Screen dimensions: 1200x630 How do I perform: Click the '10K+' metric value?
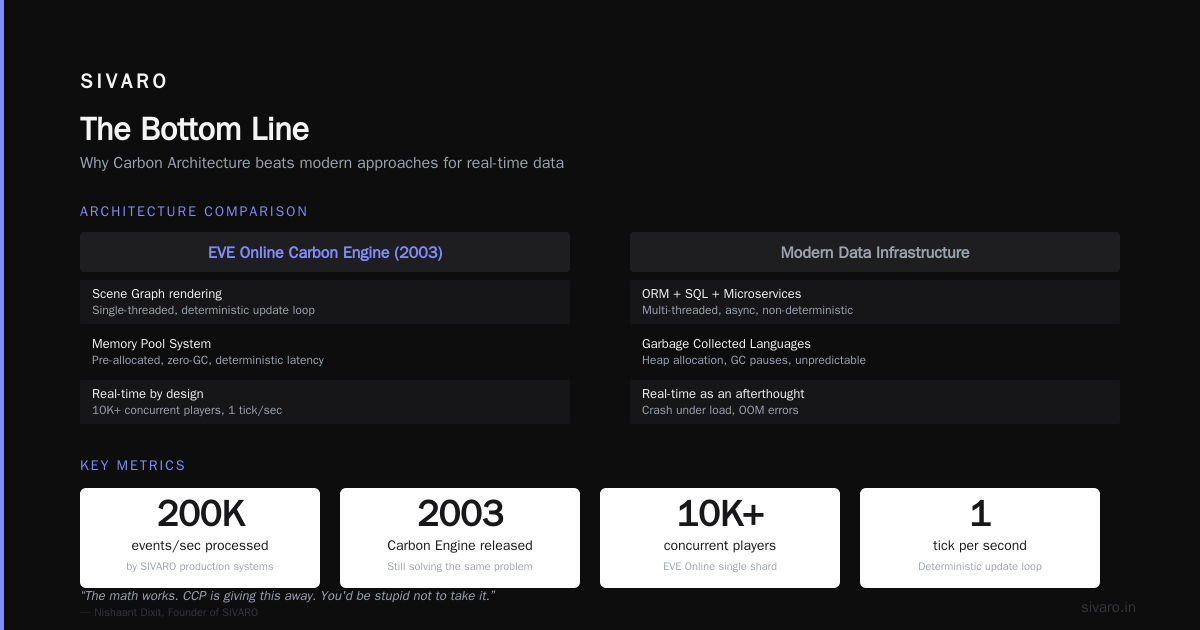[720, 514]
